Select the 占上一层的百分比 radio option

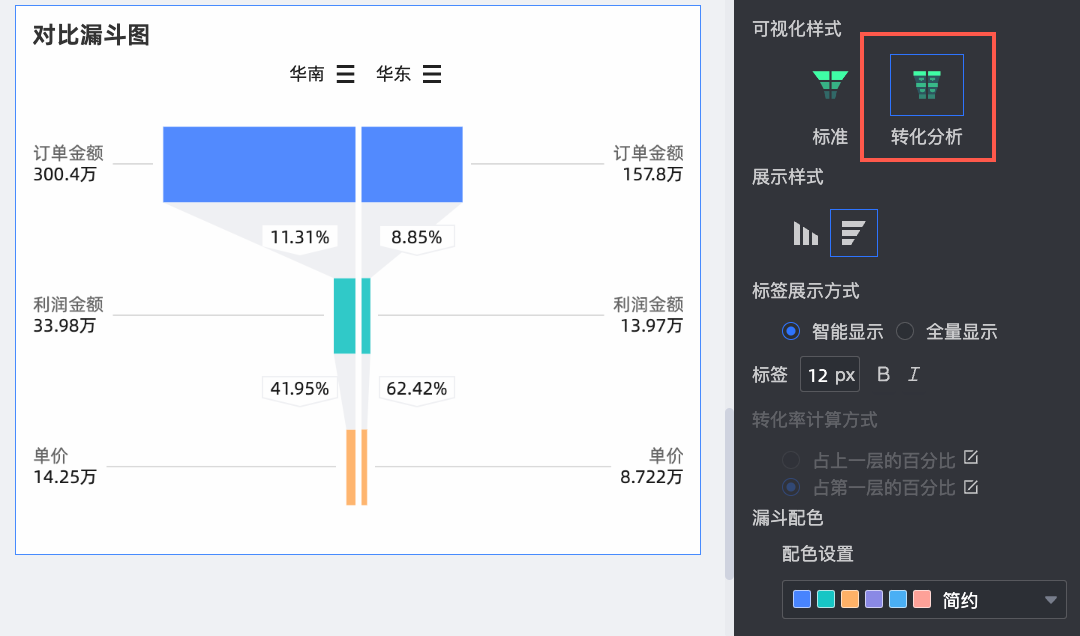(x=791, y=459)
